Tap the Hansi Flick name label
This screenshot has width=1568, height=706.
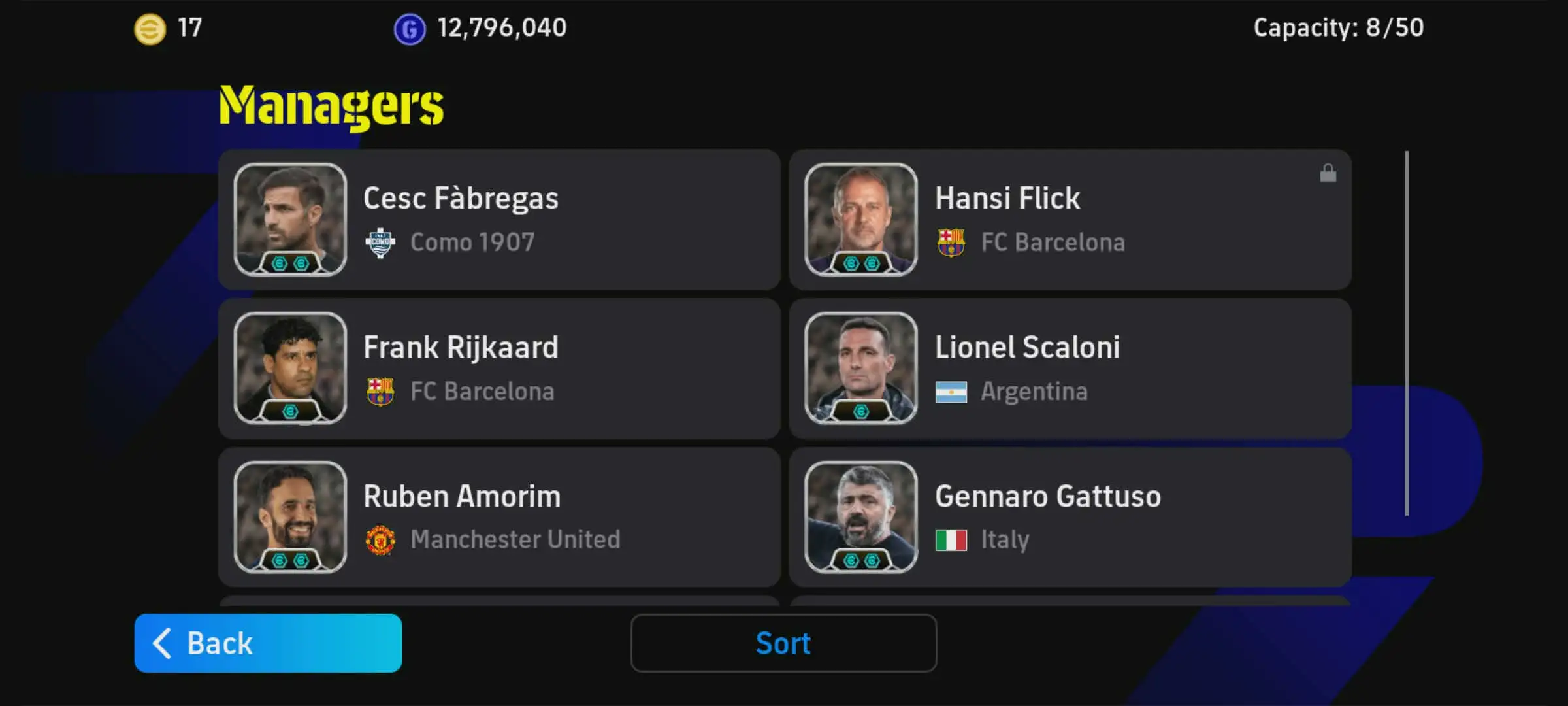click(x=1007, y=198)
